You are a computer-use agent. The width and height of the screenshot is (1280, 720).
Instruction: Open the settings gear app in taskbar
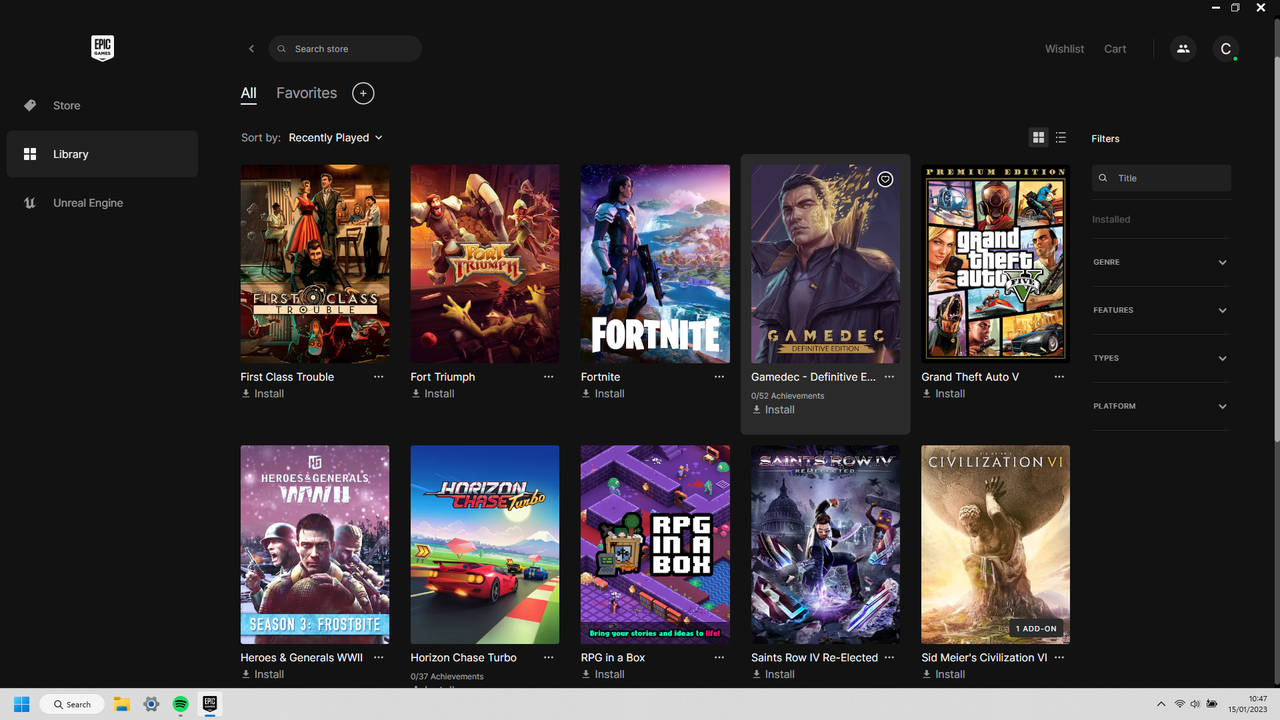pos(151,704)
